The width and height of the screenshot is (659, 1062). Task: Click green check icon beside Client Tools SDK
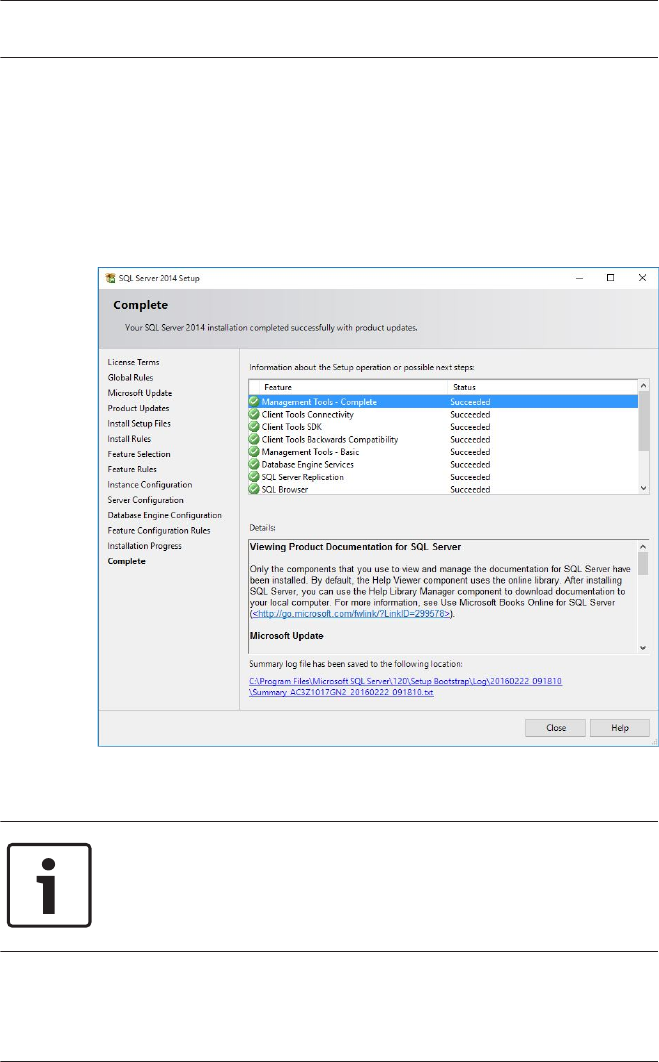[x=254, y=427]
